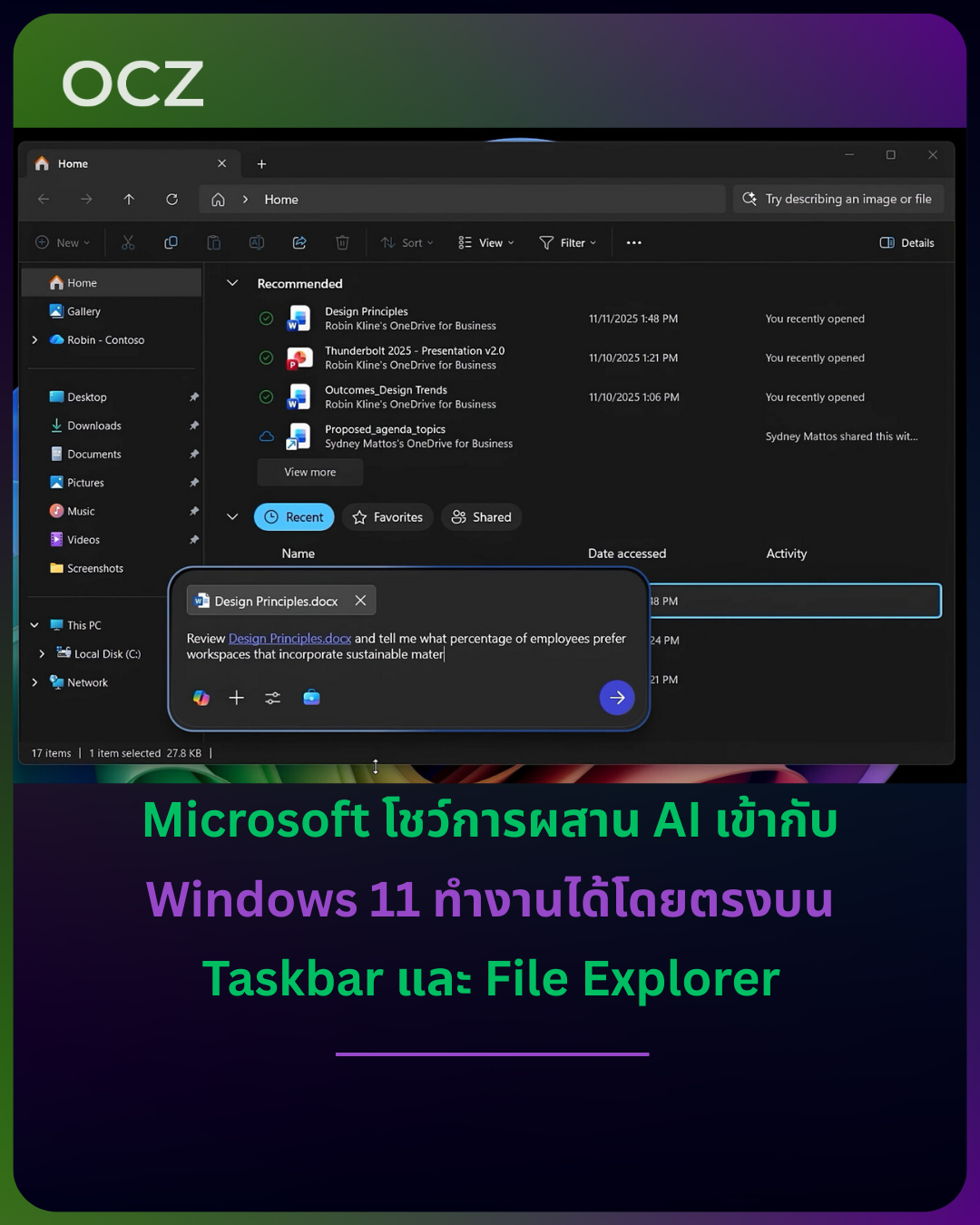Click the Delete trash icon

point(342,242)
